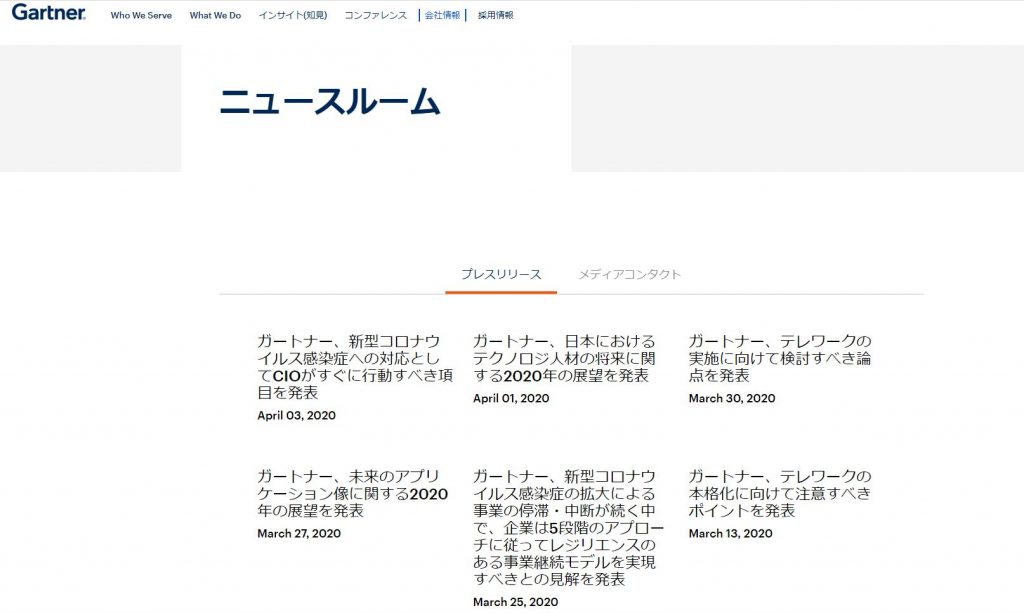Open the 未来のアプリケーション像 press release
This screenshot has height=613, width=1024.
353,494
